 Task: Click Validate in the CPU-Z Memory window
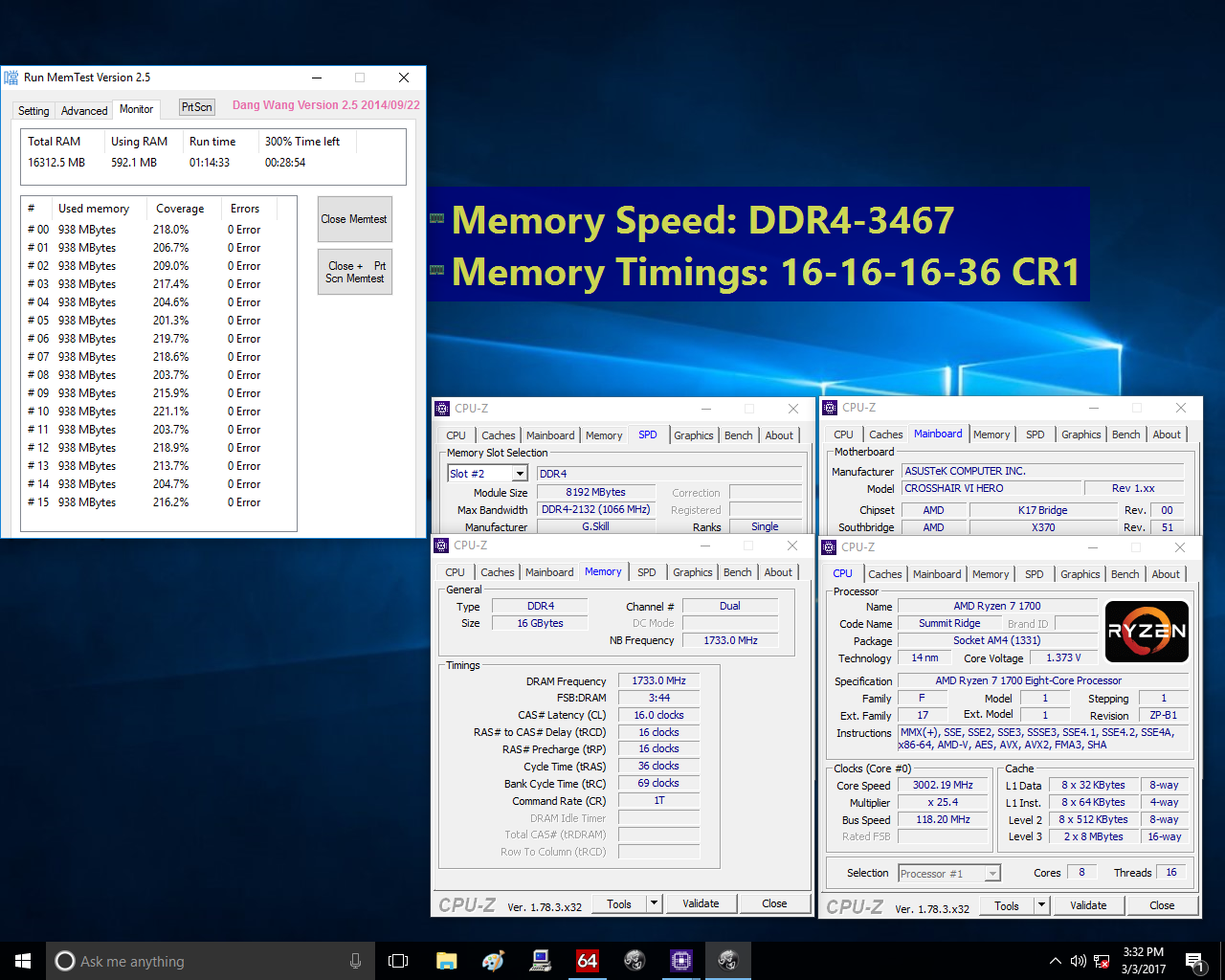pos(702,903)
